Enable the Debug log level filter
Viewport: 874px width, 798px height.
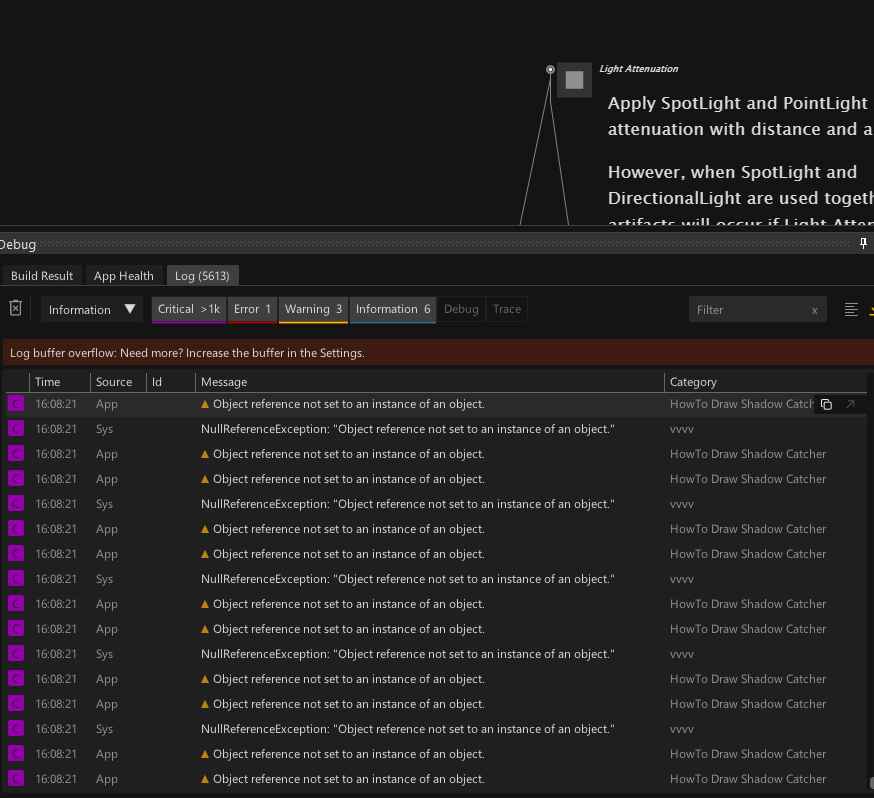click(x=461, y=310)
